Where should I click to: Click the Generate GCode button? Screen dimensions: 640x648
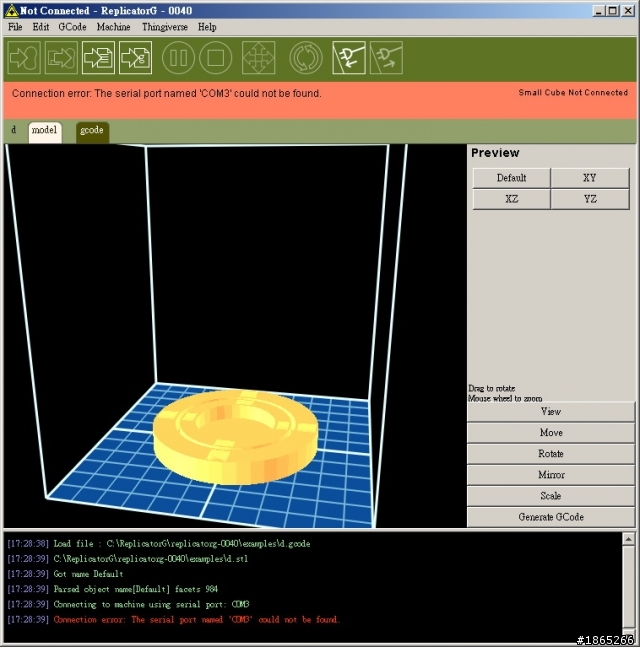(x=551, y=517)
